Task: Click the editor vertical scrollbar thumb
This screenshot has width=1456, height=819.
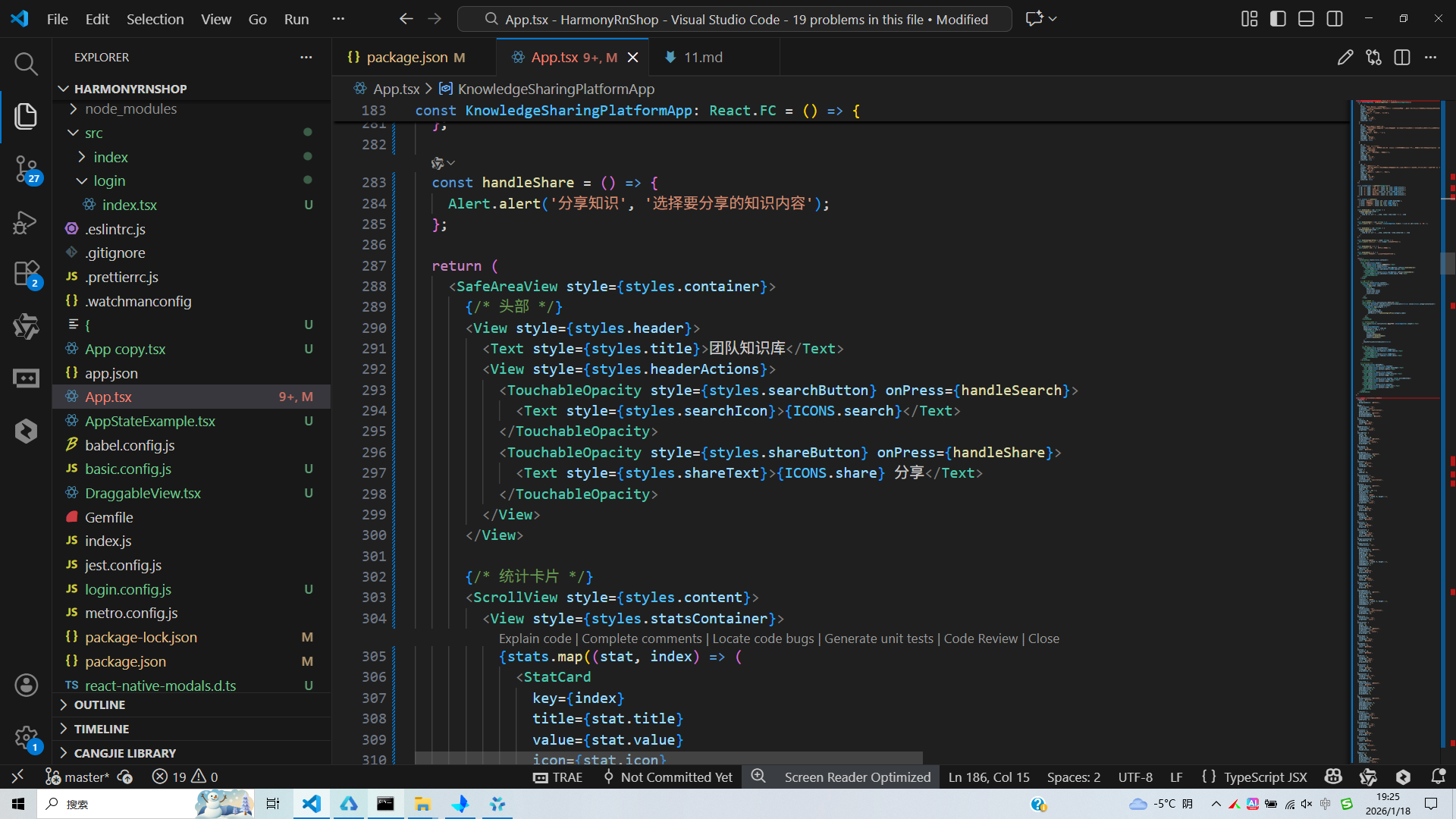Action: pyautogui.click(x=1447, y=263)
